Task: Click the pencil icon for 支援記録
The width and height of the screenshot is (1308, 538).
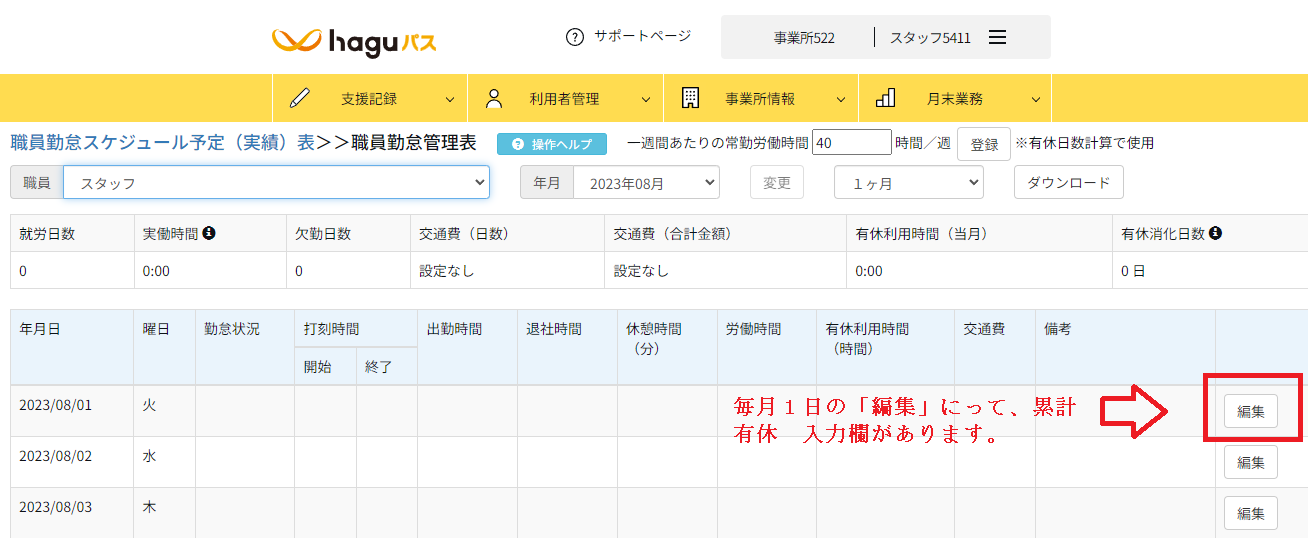Action: (300, 98)
